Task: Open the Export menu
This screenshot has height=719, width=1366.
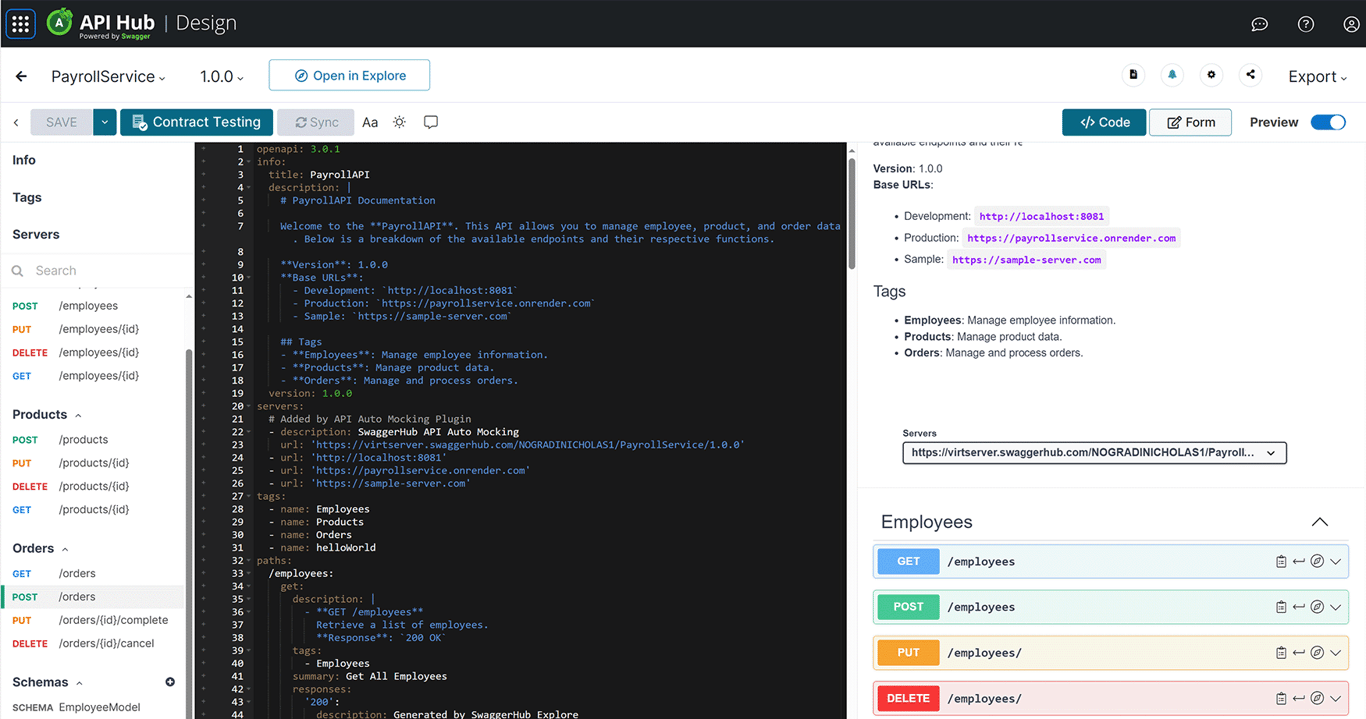Action: (x=1317, y=76)
